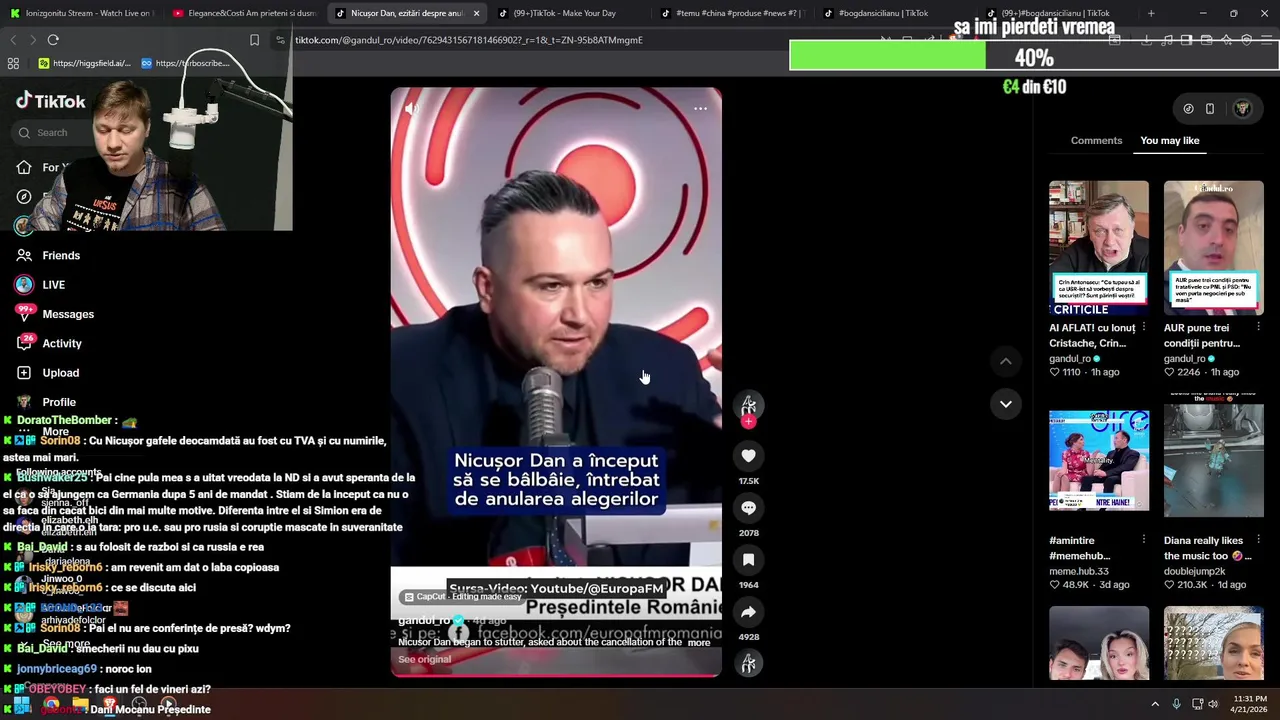Focus the TikTok Search field
Viewport: 1280px width, 720px height.
50,132
